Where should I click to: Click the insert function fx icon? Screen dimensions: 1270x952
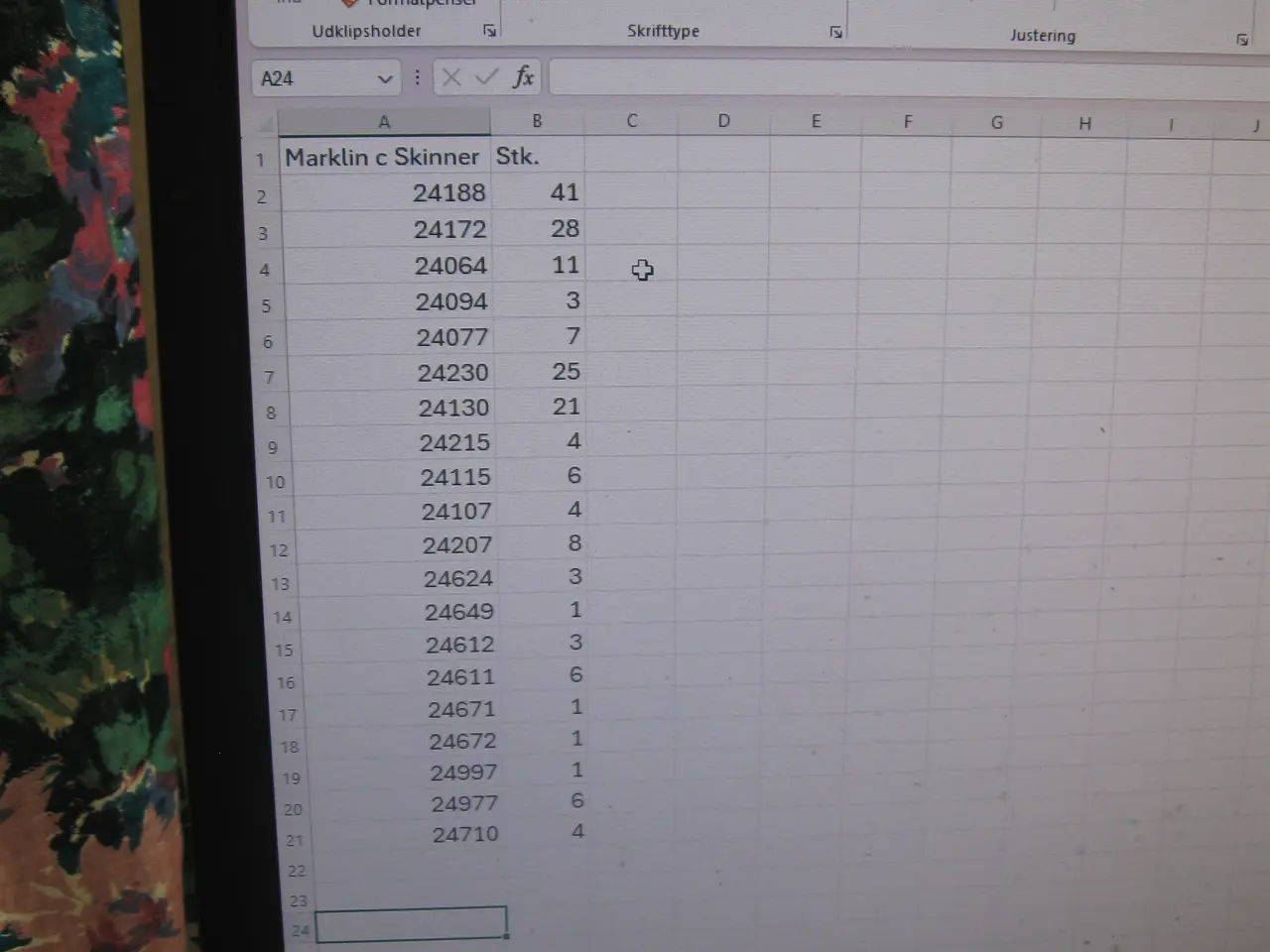coord(523,77)
